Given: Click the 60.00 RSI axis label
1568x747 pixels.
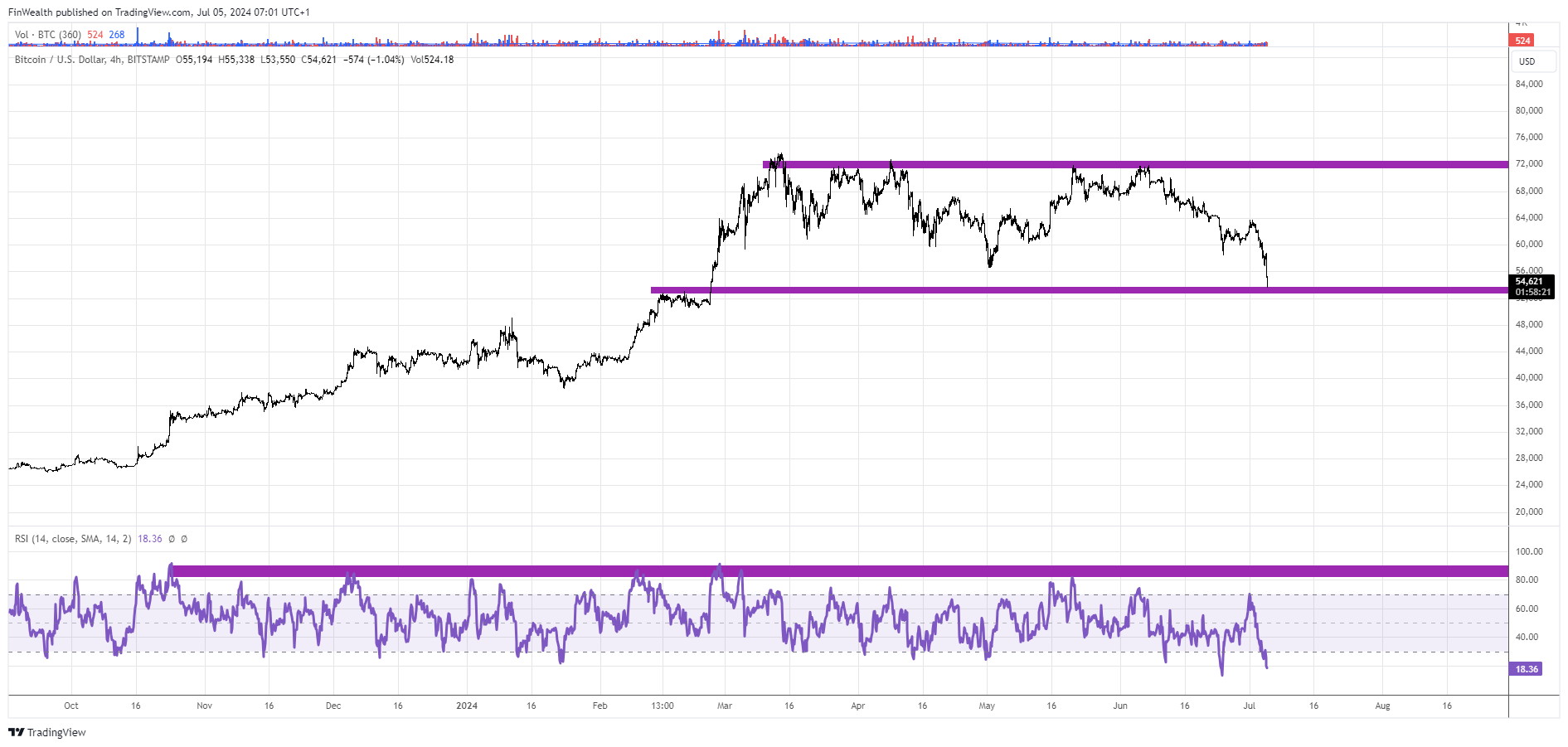Looking at the screenshot, I should (1527, 609).
